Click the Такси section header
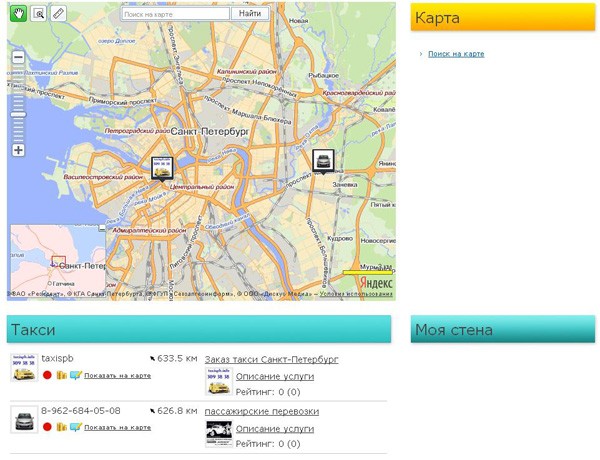Screen dimensions: 600x460 [x=199, y=329]
